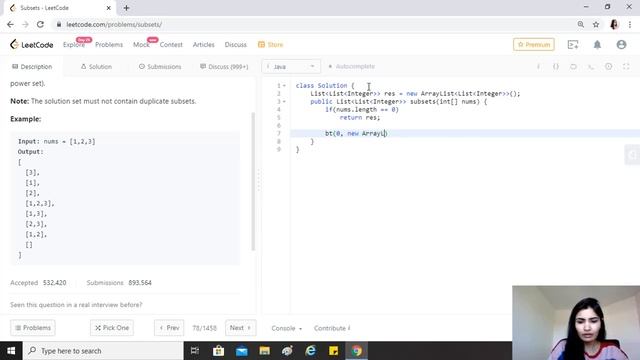Close the Subsets - LeetCode tab
This screenshot has width=640, height=360.
[x=109, y=8]
